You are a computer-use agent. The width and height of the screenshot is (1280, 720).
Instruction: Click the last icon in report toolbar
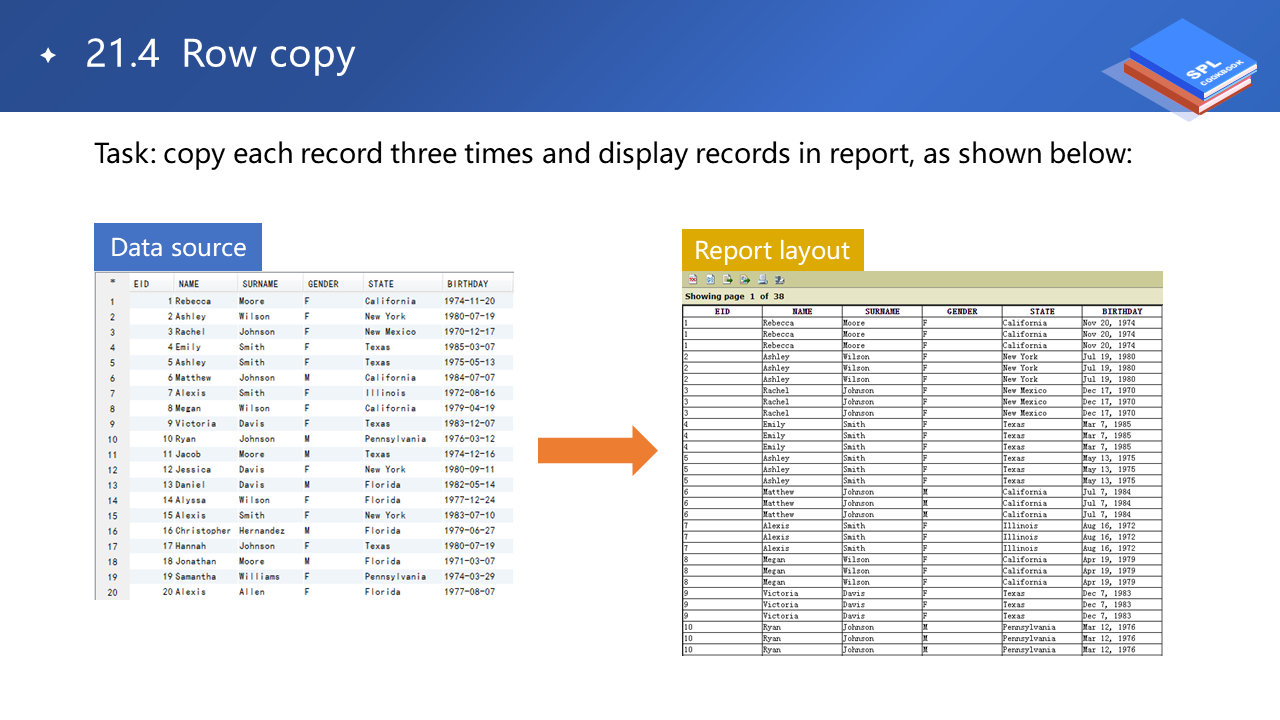pyautogui.click(x=779, y=280)
